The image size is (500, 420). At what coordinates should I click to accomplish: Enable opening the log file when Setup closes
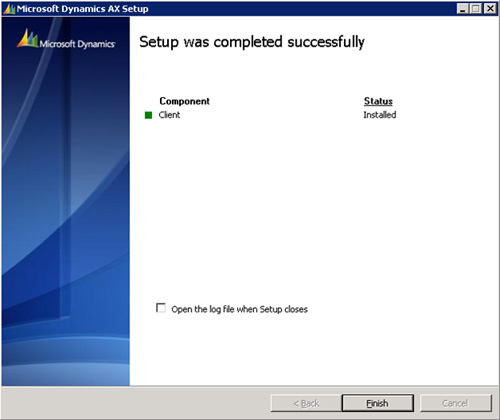161,308
